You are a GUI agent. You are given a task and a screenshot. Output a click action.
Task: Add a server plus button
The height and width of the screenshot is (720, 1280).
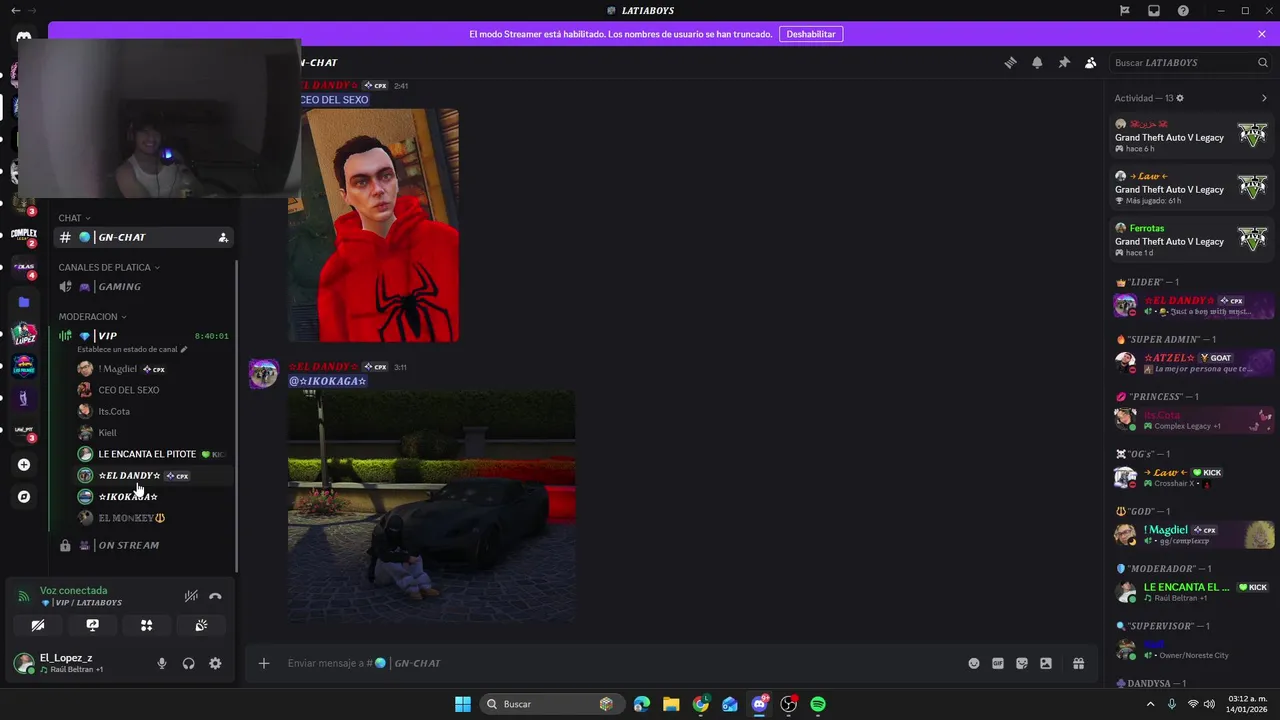click(x=24, y=465)
